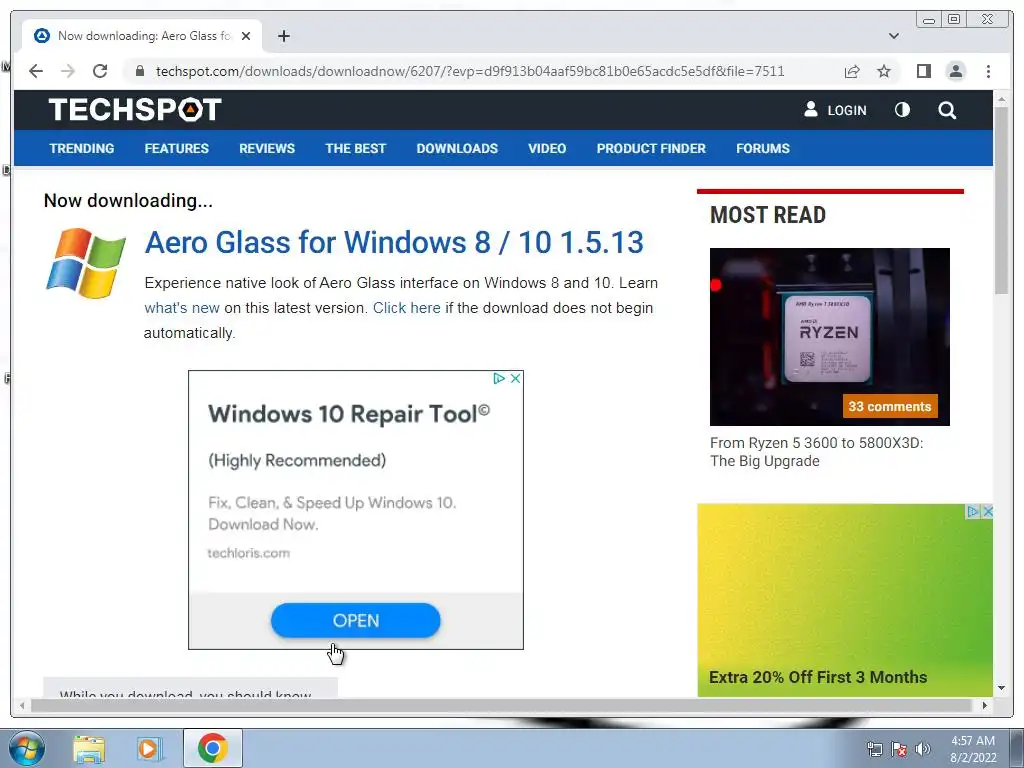This screenshot has height=768, width=1024.
Task: Click the AdChoices icon on the green banner ad
Action: [972, 511]
